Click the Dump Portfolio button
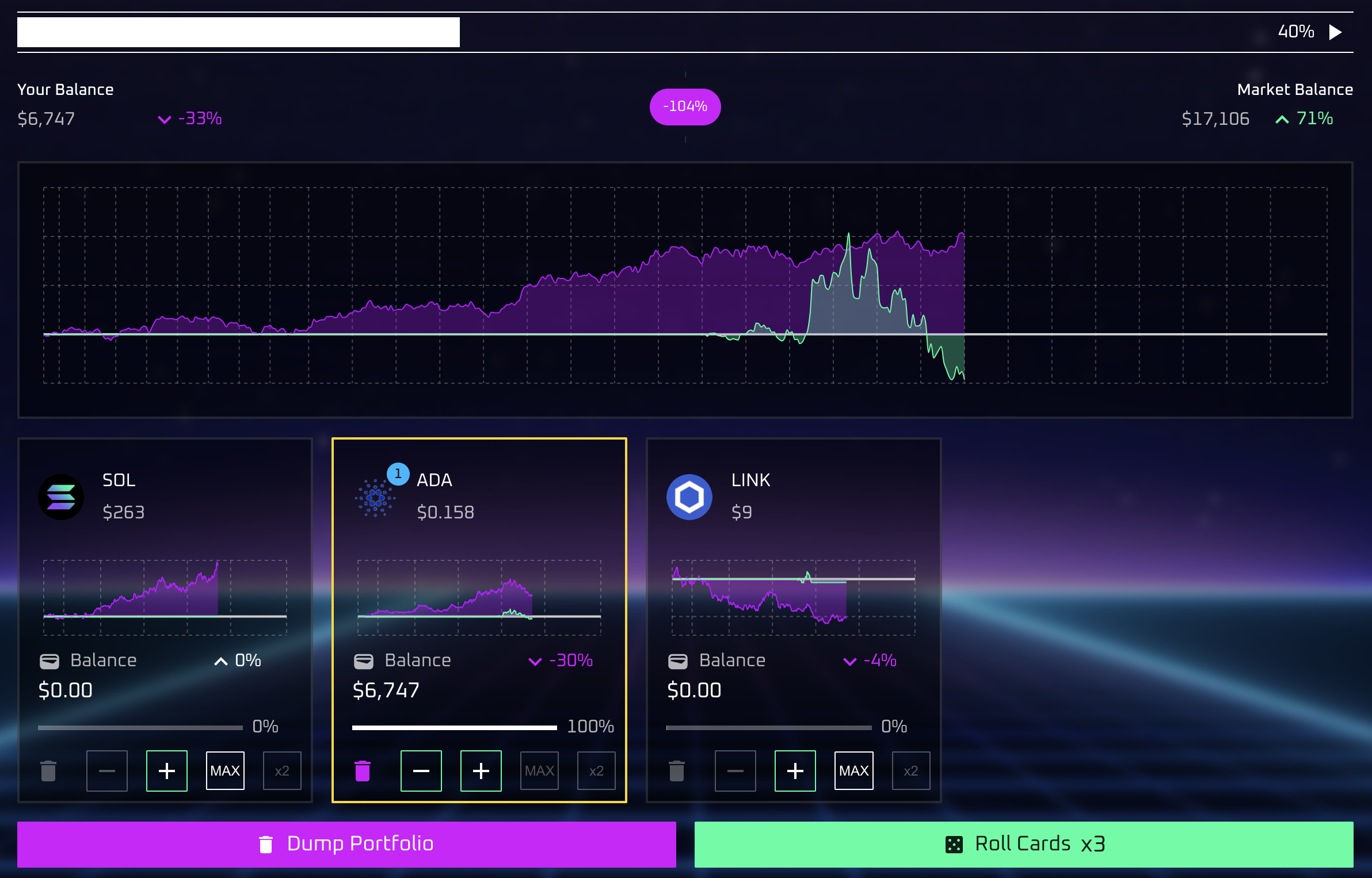Viewport: 1372px width, 878px height. pos(346,844)
